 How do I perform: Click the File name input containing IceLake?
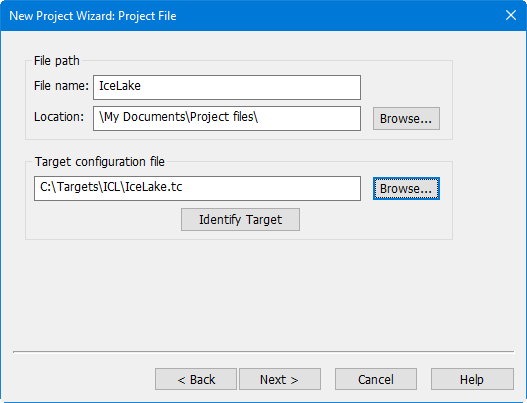pyautogui.click(x=227, y=87)
